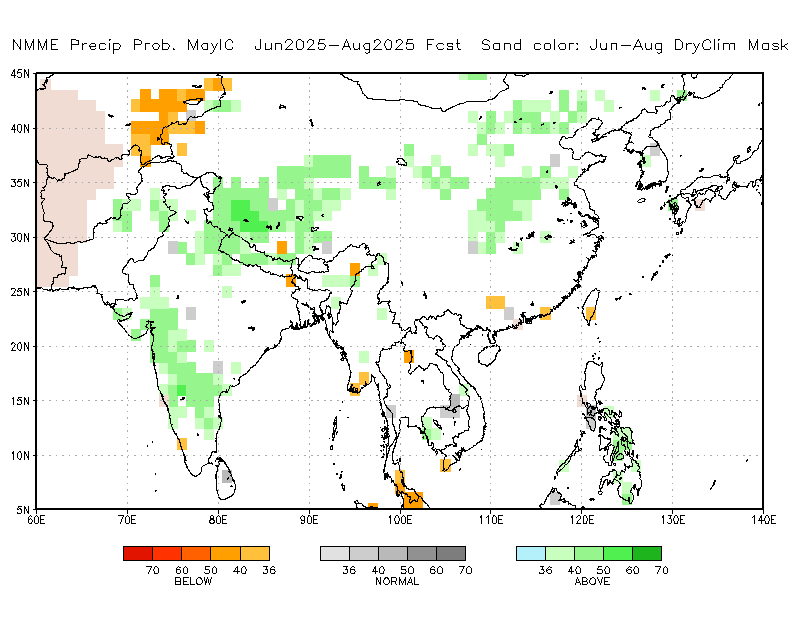Click the "140E" longitude label
The width and height of the screenshot is (800, 618).
[x=764, y=520]
